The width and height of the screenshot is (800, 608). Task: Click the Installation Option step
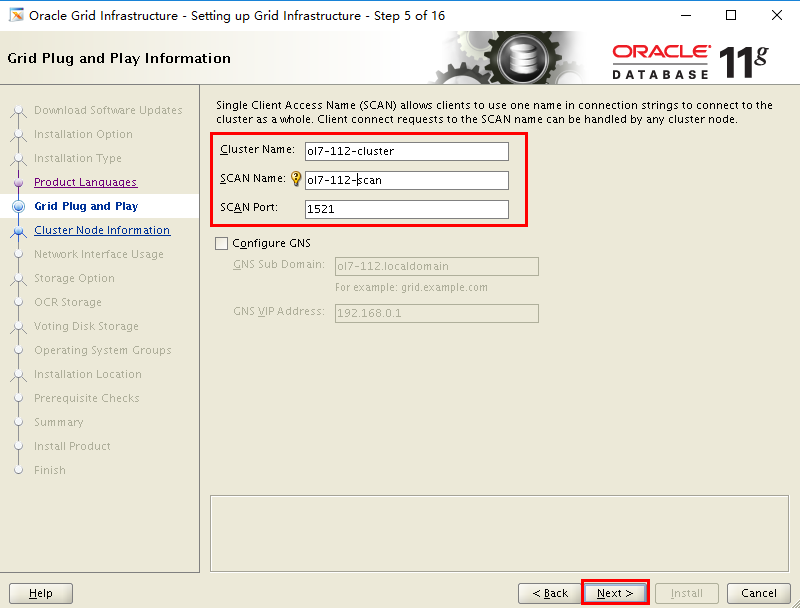coord(83,134)
